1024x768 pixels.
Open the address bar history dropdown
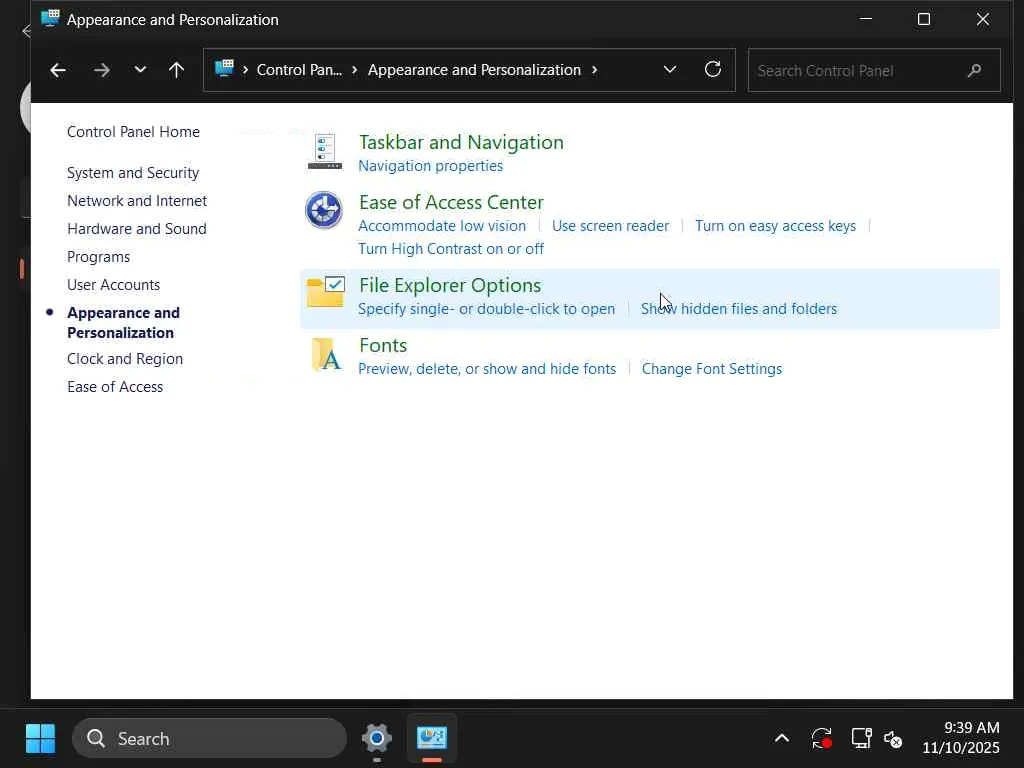[x=670, y=69]
